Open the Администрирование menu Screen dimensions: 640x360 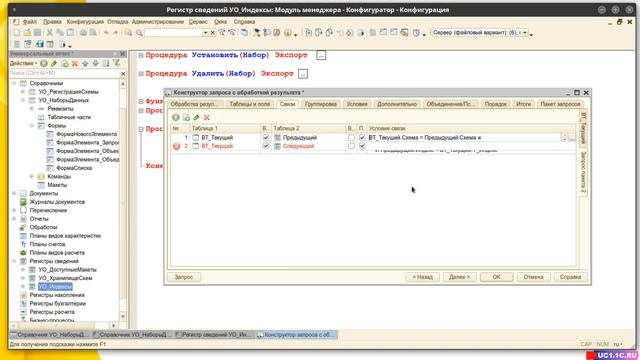pos(158,22)
